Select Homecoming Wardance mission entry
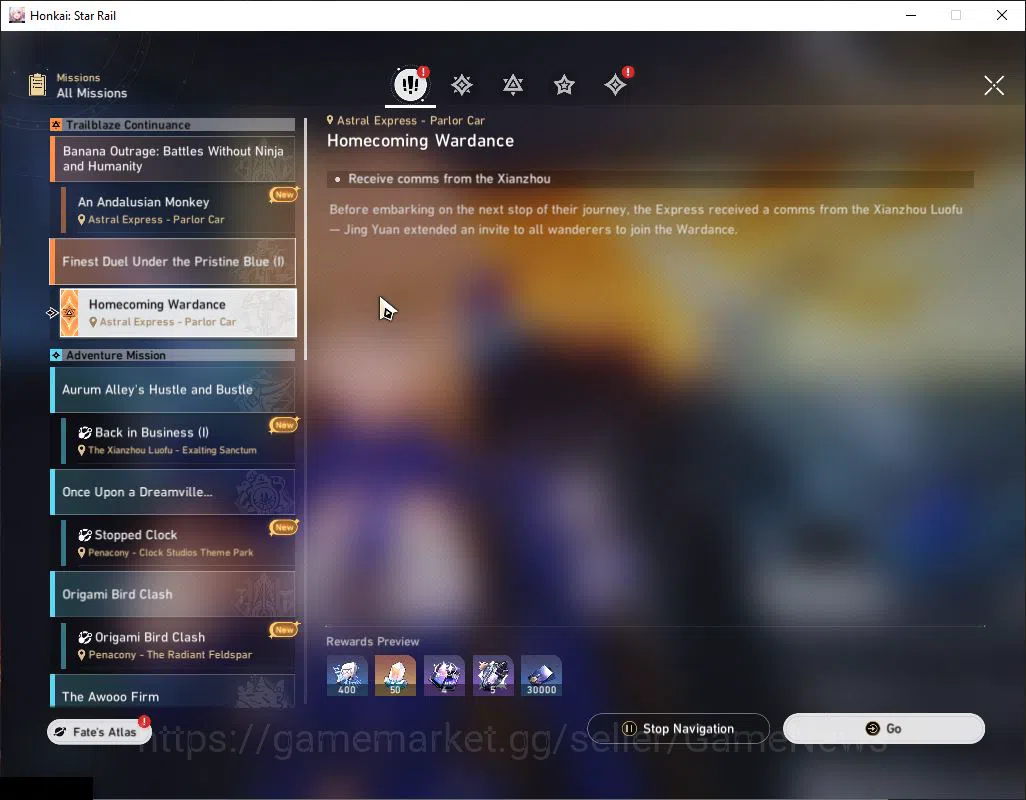The height and width of the screenshot is (800, 1026). tap(178, 313)
